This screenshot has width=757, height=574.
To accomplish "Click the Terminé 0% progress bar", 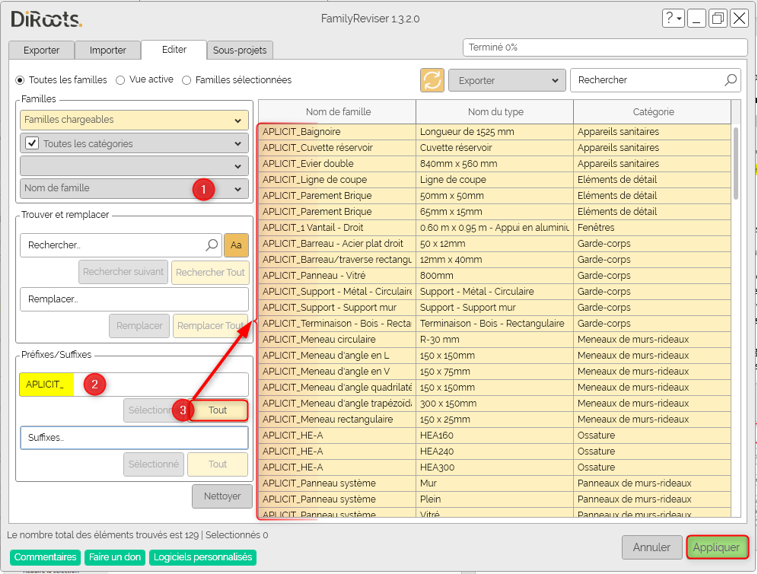I will [604, 47].
